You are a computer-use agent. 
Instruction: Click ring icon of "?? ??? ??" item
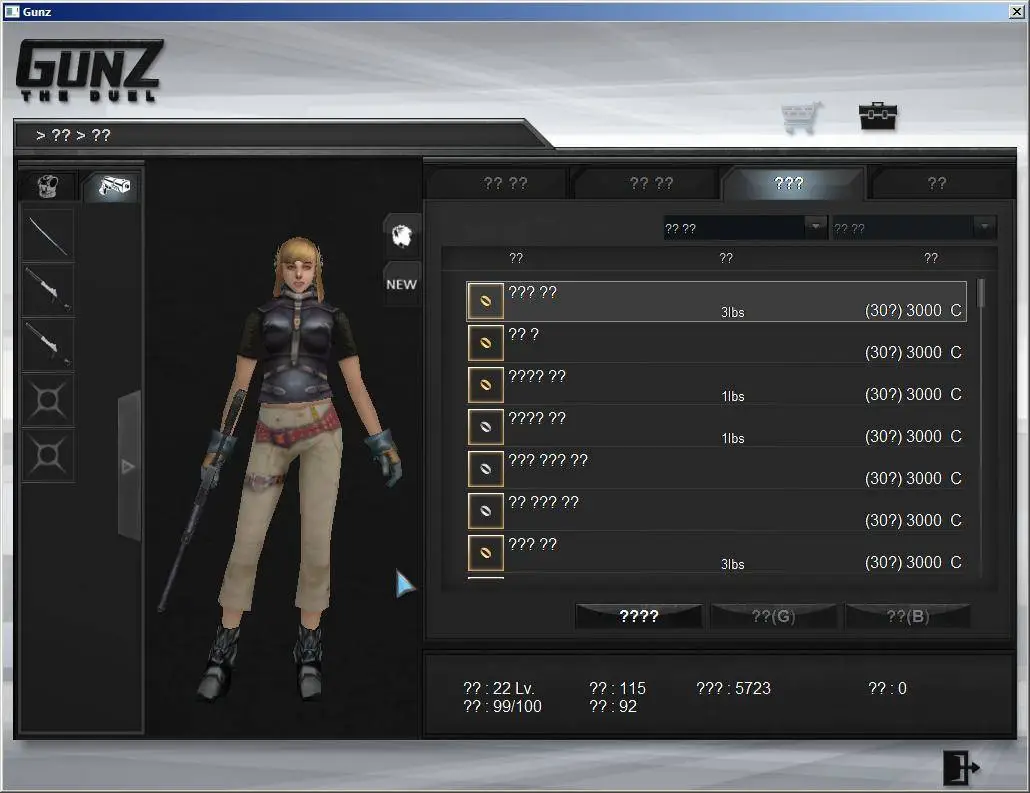tap(485, 511)
